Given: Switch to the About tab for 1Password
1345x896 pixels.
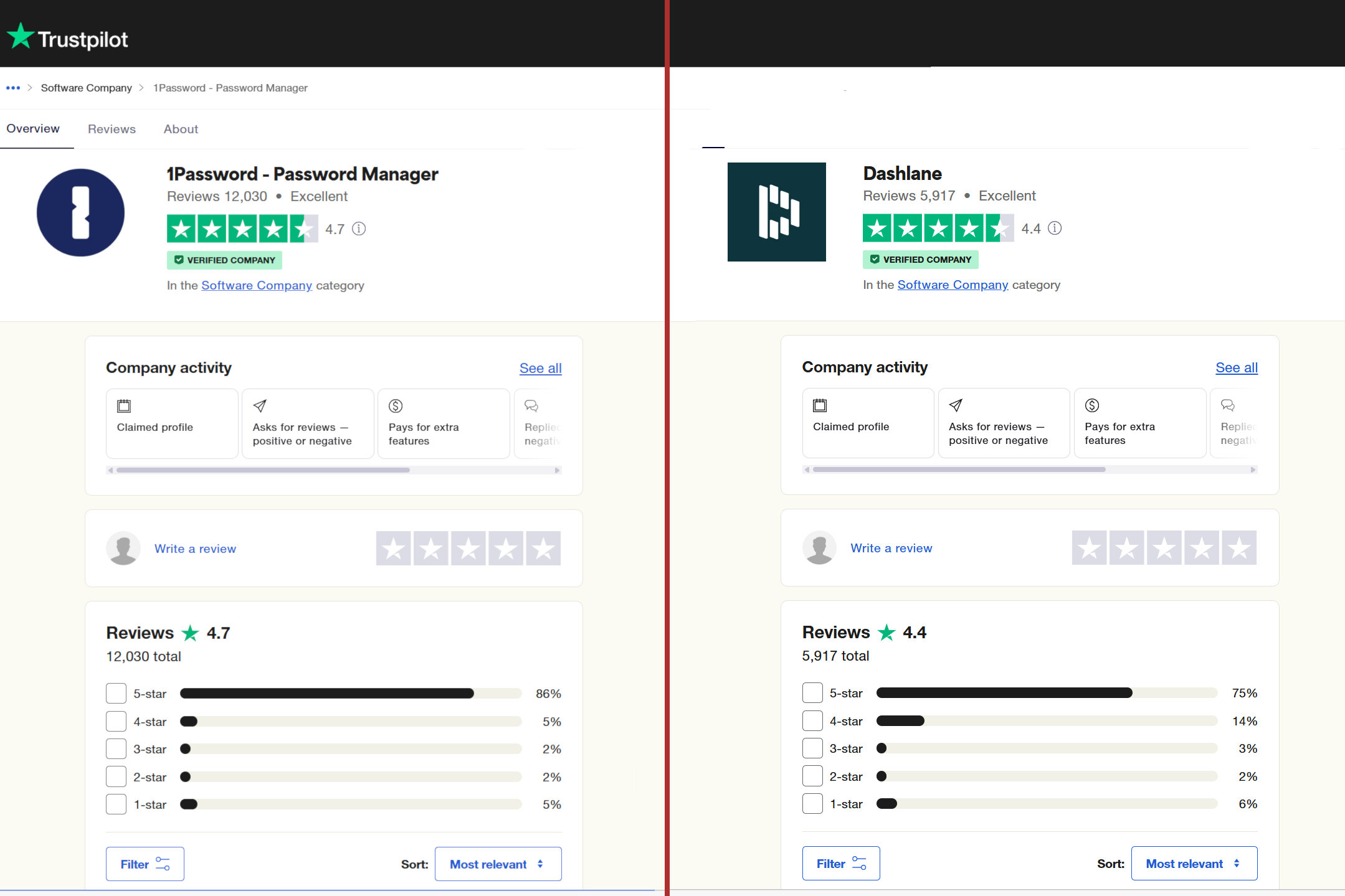Looking at the screenshot, I should [x=180, y=128].
